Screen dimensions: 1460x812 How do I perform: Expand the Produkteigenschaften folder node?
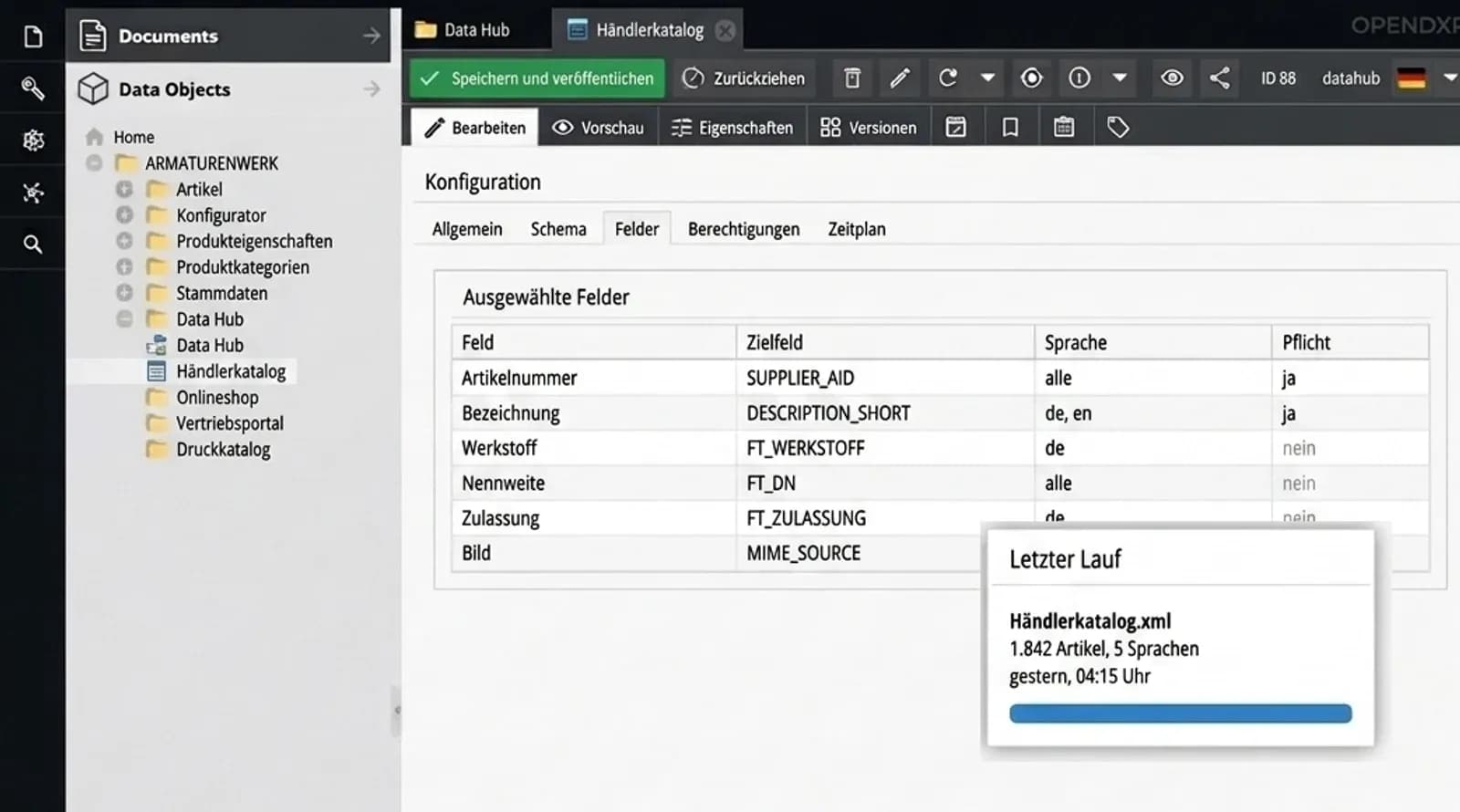[x=125, y=241]
